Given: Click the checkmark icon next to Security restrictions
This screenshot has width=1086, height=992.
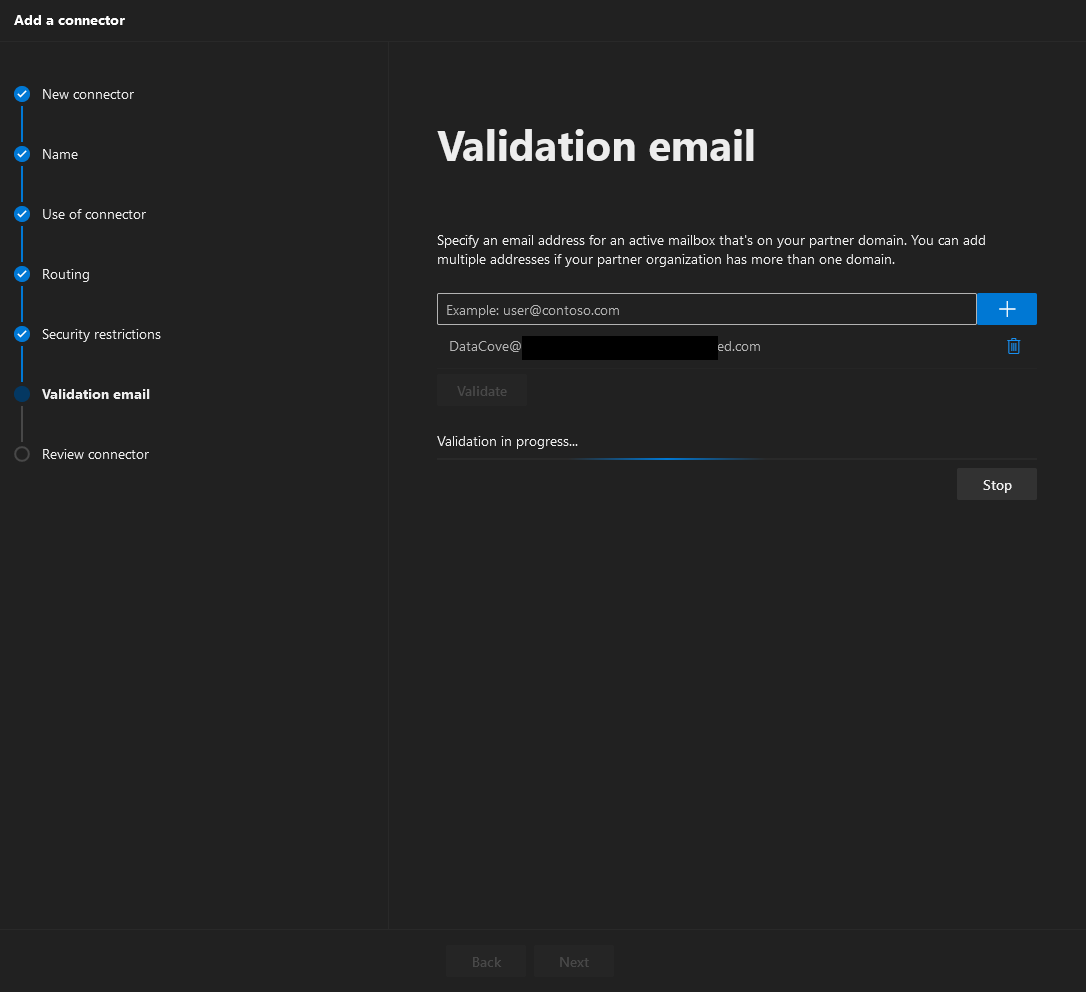Looking at the screenshot, I should [x=22, y=334].
